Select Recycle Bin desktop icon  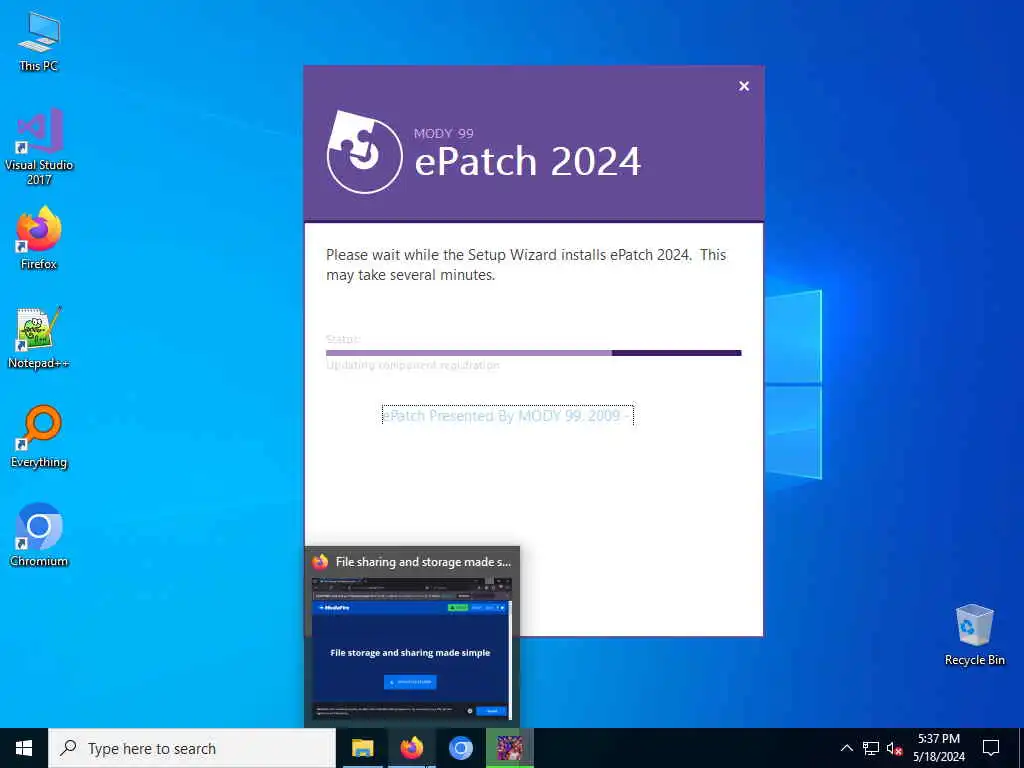coord(974,635)
